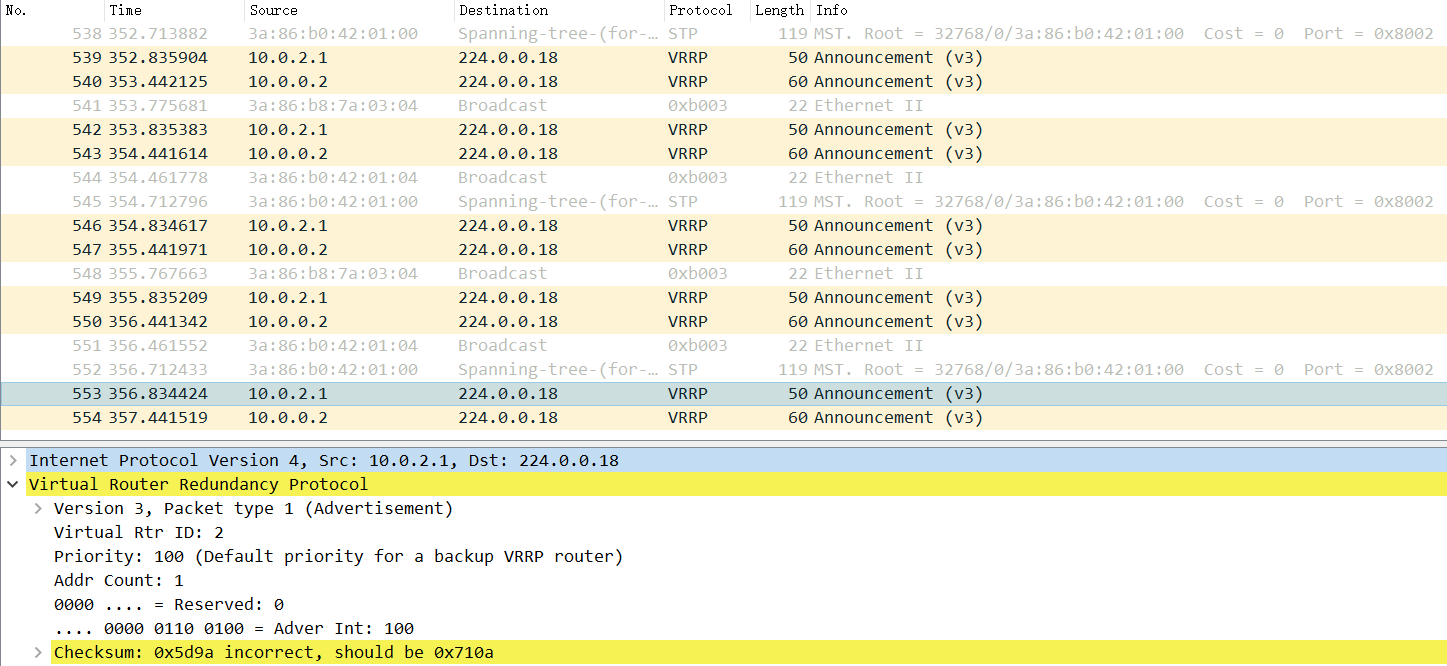Expand the Version 3, Packet type 1 row
Screen dimensions: 1447x666
pos(38,508)
